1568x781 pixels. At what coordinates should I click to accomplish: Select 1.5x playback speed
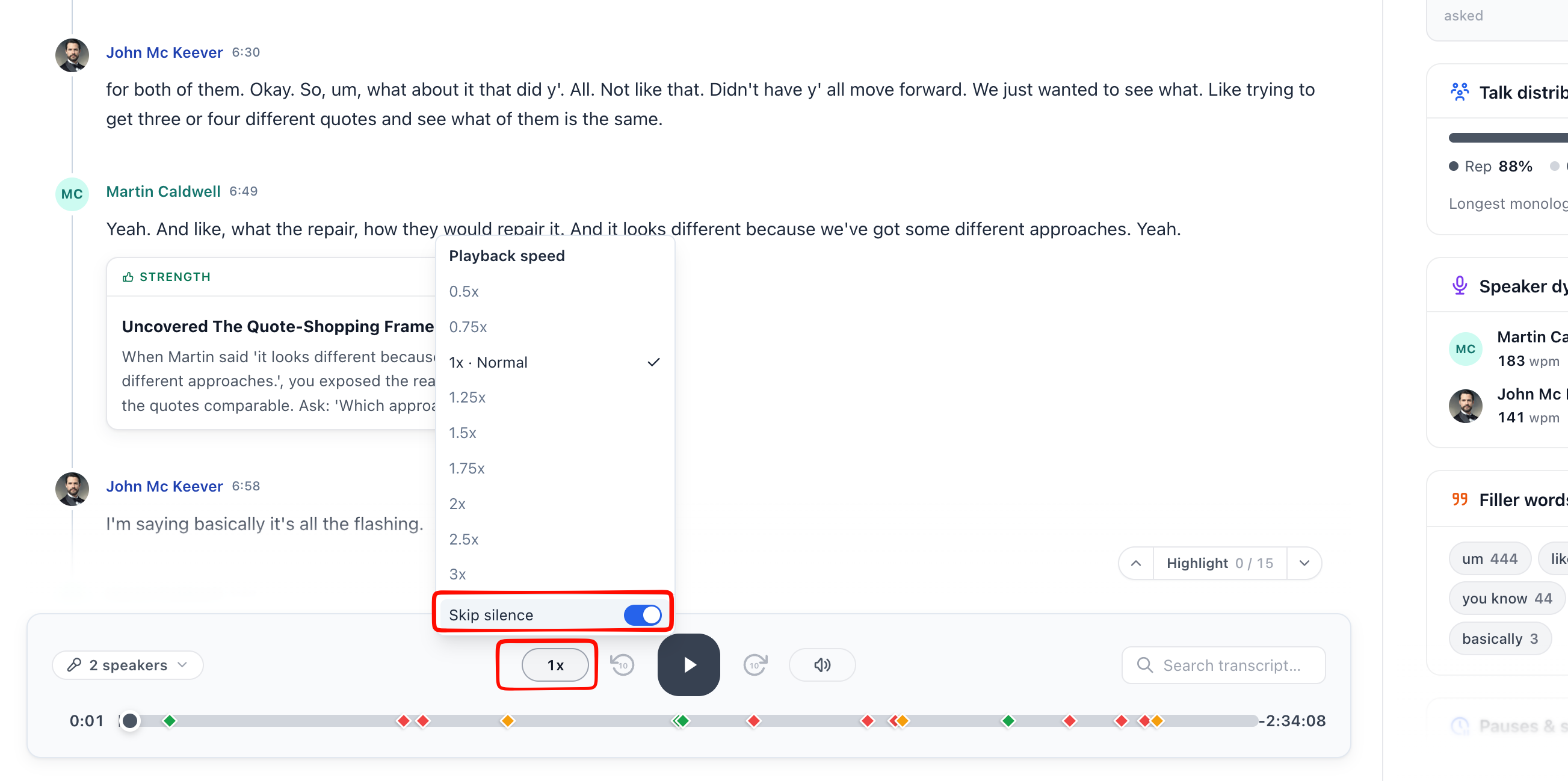[554, 433]
